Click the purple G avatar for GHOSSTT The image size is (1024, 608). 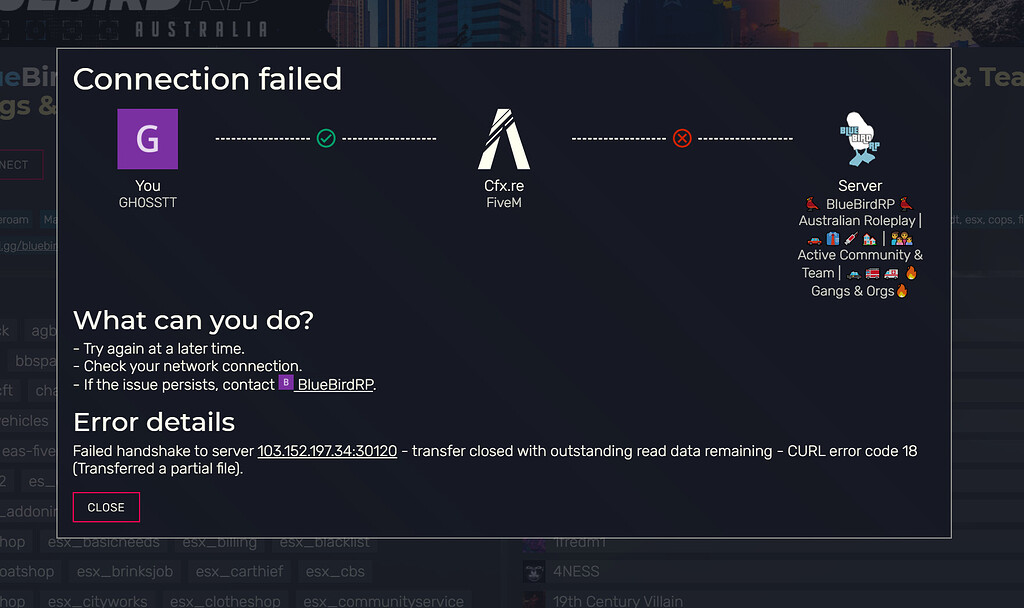click(147, 139)
